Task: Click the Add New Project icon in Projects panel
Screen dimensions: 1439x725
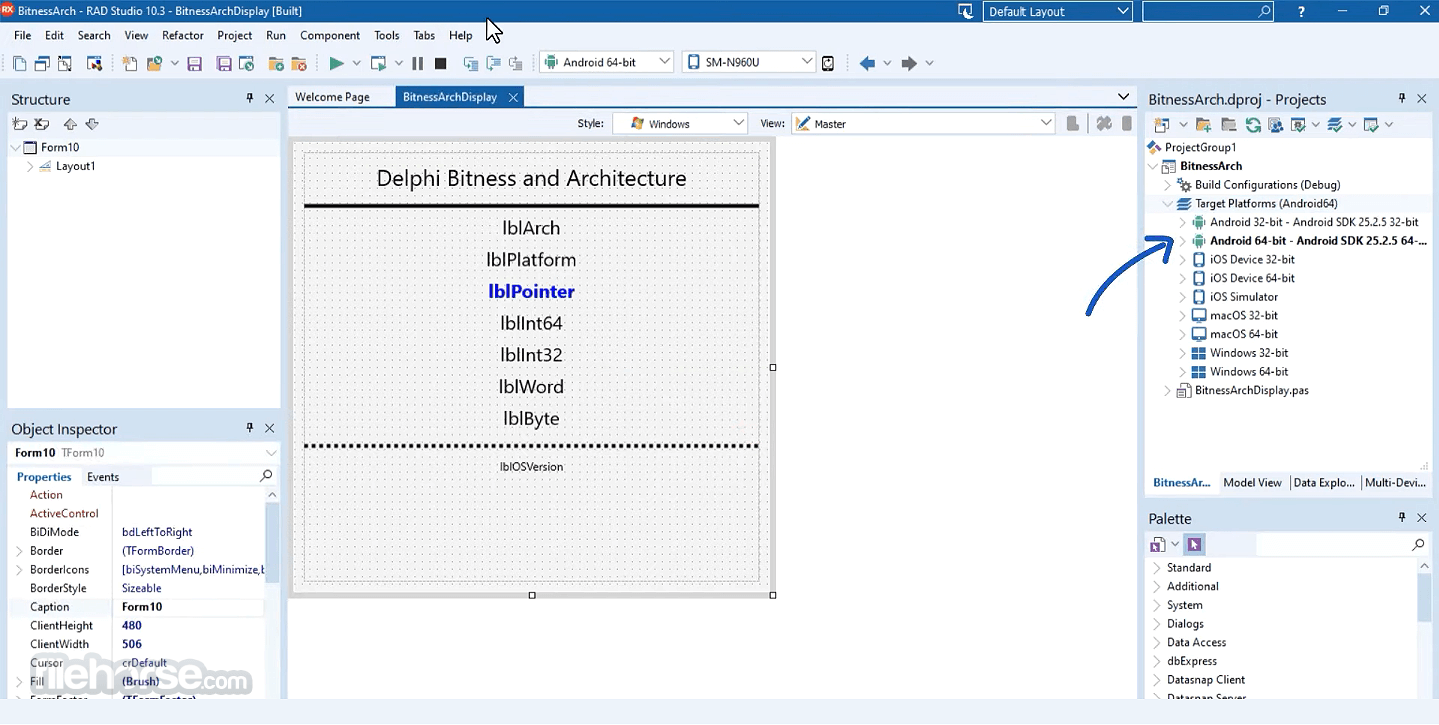Action: [1161, 125]
